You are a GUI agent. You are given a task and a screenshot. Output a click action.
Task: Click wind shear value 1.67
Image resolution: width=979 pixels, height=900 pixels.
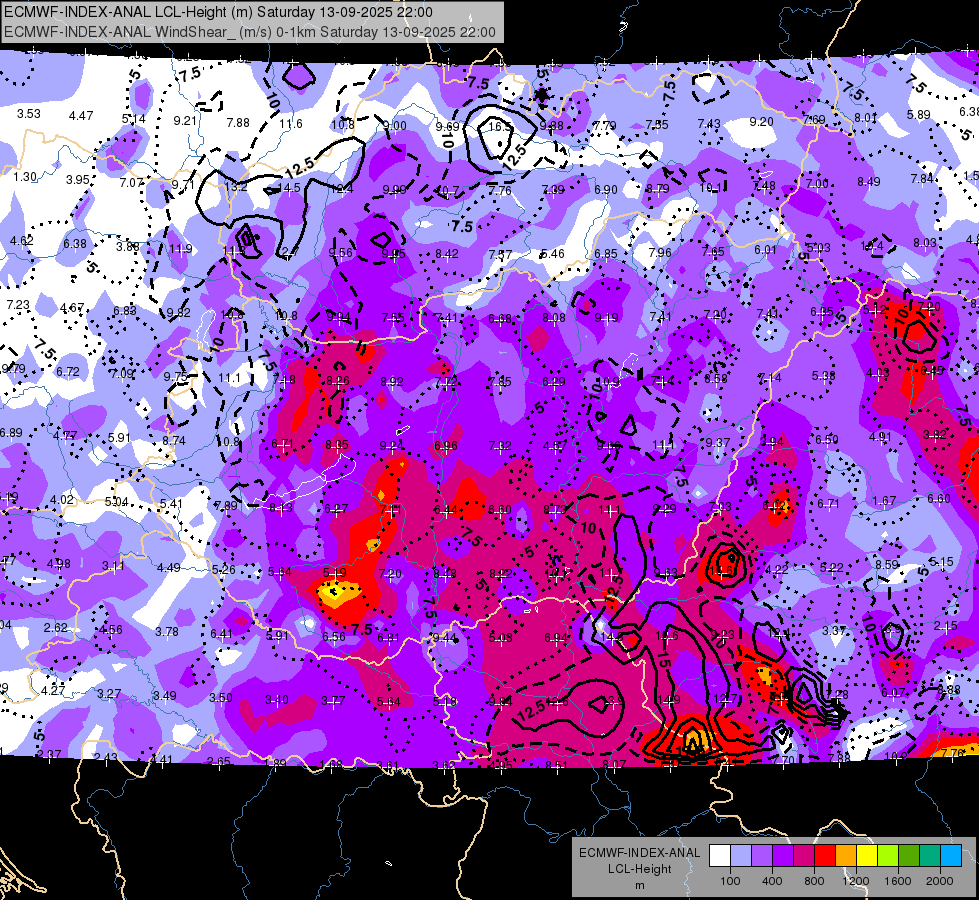(884, 501)
